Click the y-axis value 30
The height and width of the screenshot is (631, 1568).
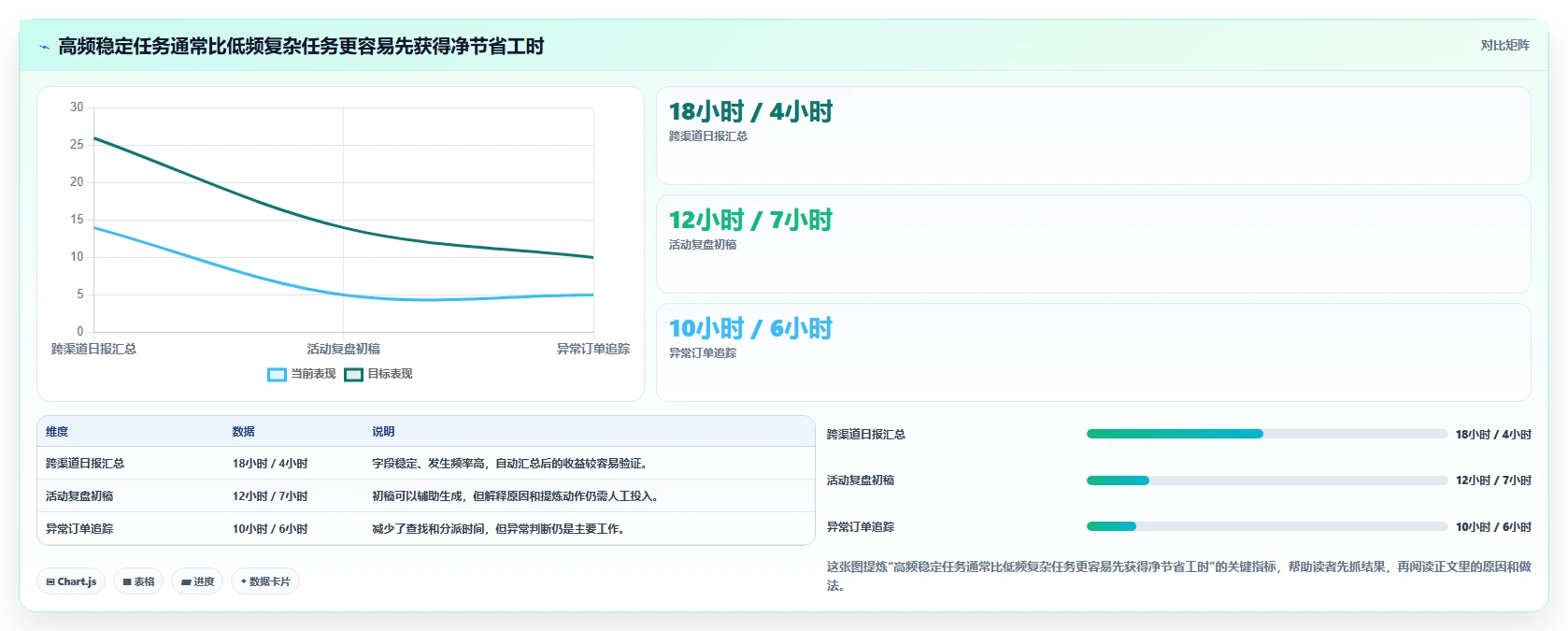77,108
